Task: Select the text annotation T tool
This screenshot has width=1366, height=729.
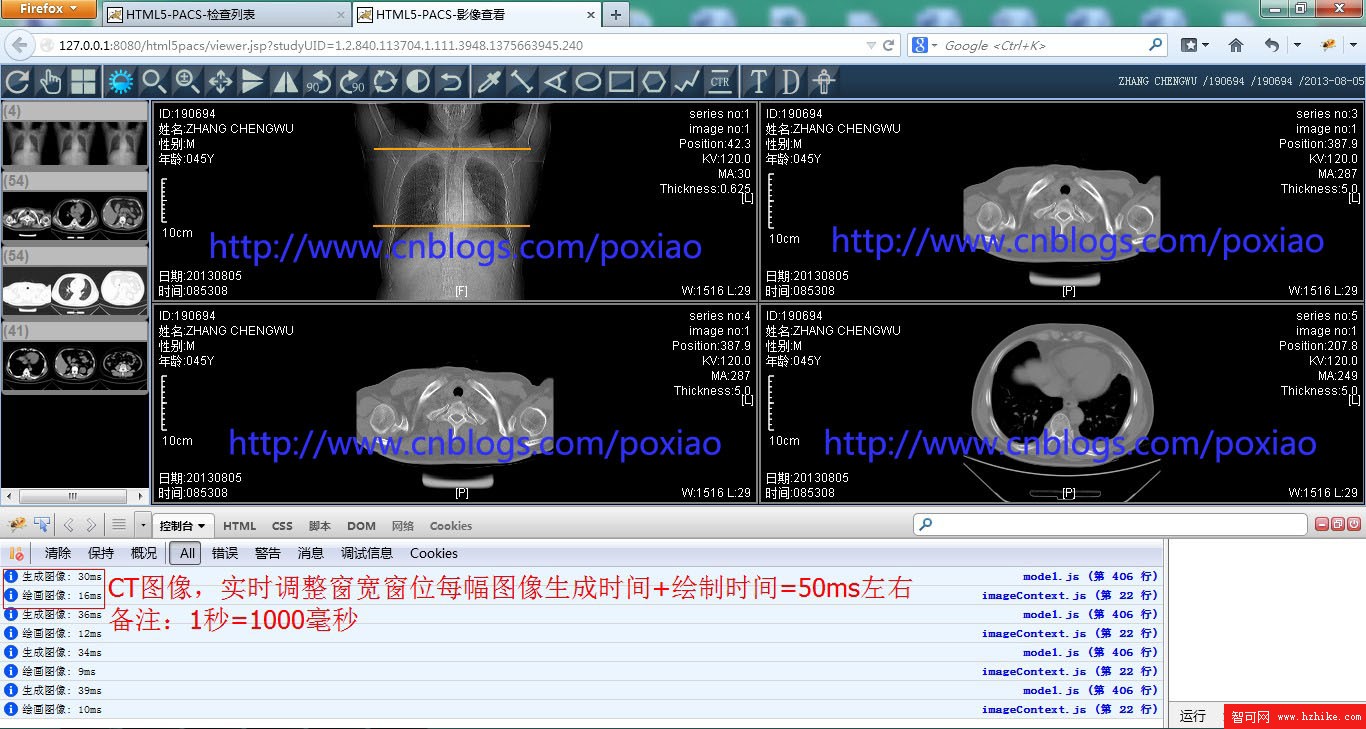Action: (x=758, y=82)
